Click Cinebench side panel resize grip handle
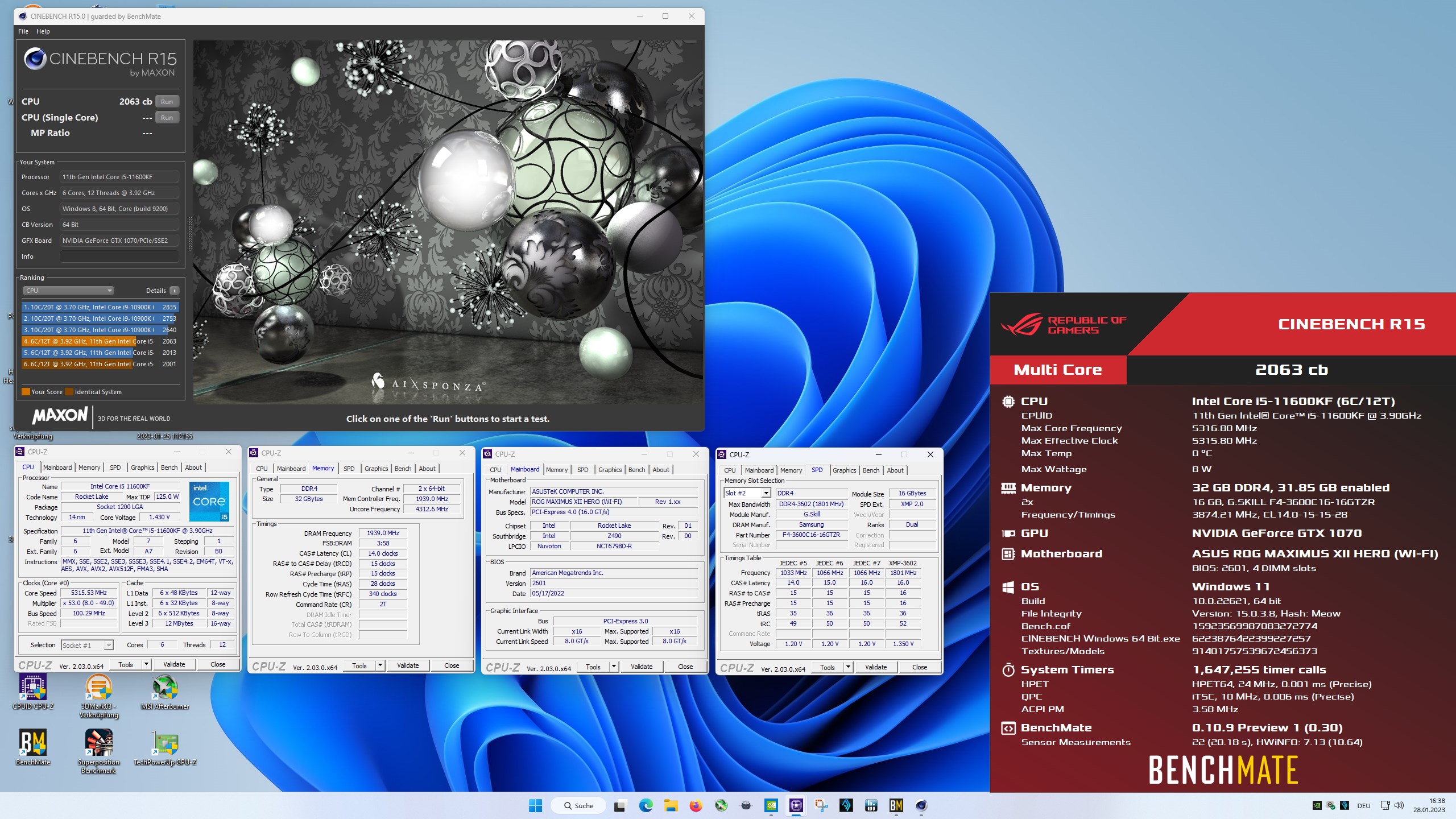The height and width of the screenshot is (819, 1456). click(189, 235)
